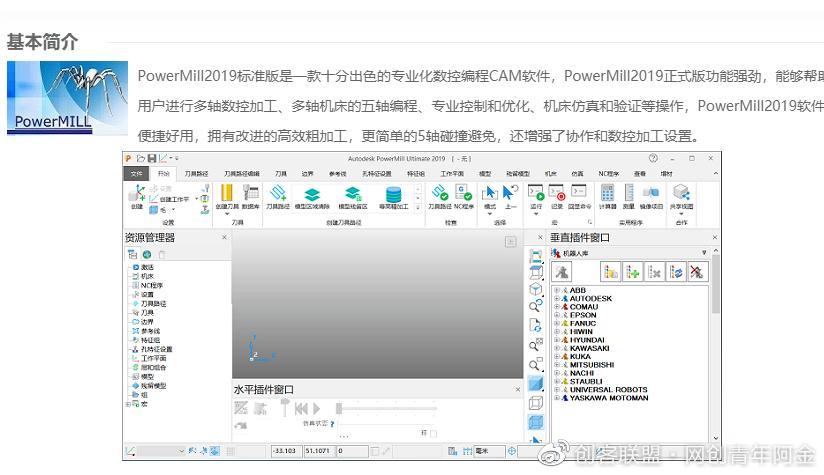The image size is (824, 475).
Task: Select 孔特征设置 in the explorer tree
Action: point(152,349)
